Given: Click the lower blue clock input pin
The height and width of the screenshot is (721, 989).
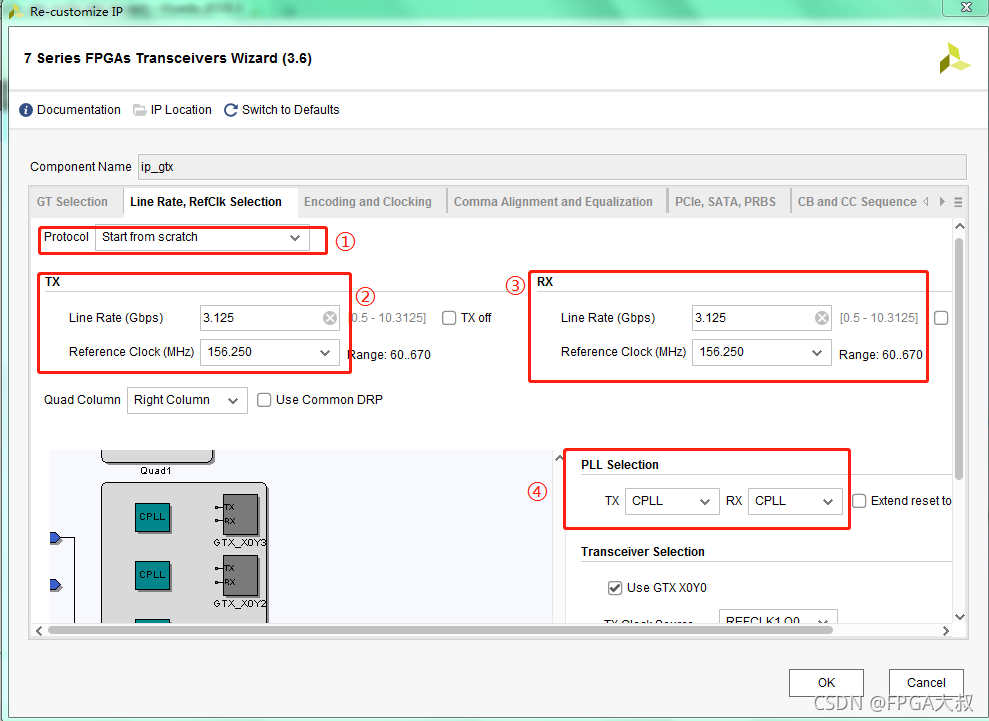Looking at the screenshot, I should 56,585.
